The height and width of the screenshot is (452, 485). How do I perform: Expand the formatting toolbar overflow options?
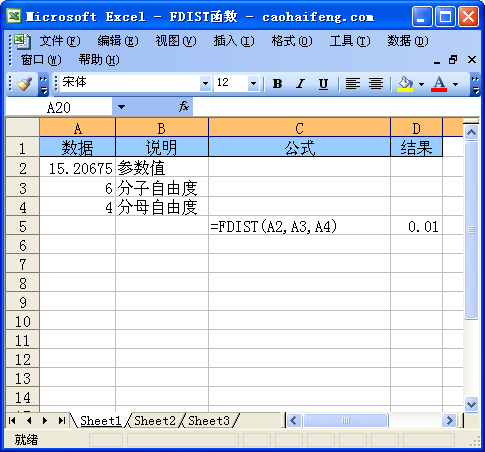(475, 84)
